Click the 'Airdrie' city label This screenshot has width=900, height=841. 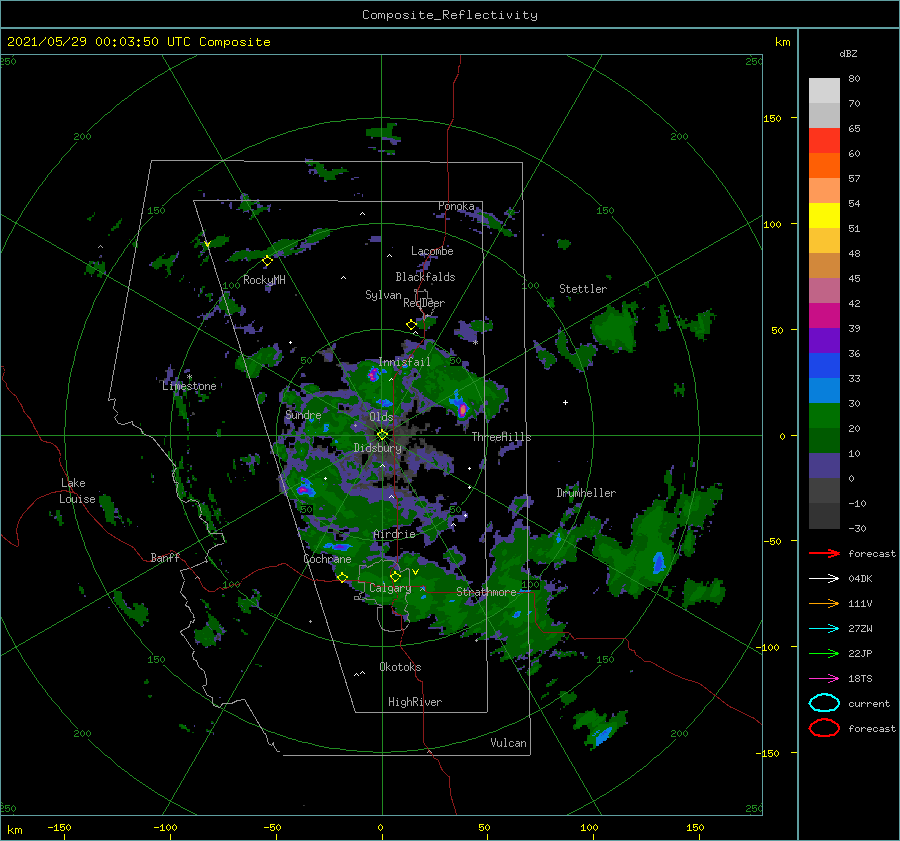coord(394,534)
